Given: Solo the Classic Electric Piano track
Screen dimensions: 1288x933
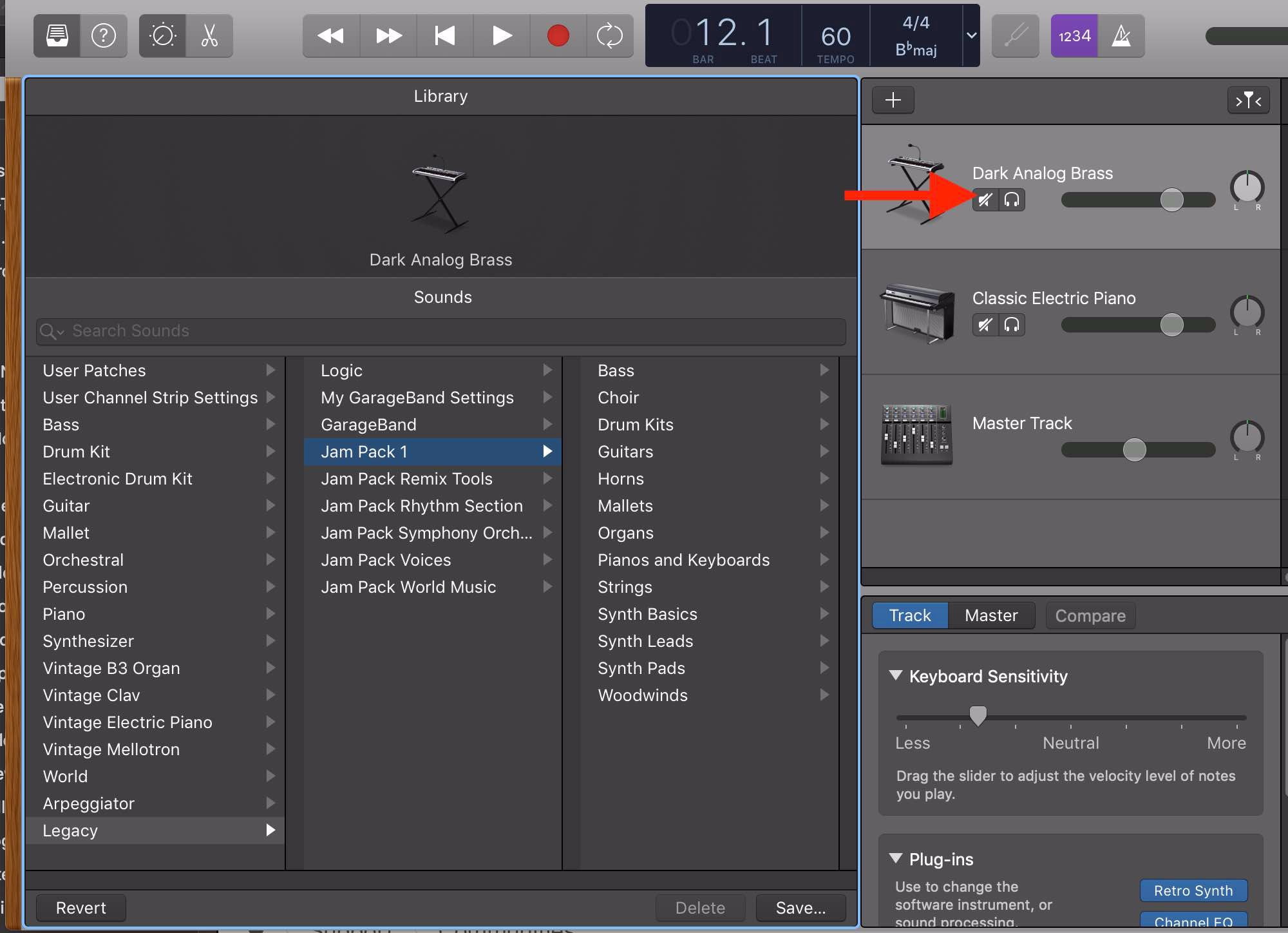Looking at the screenshot, I should tap(1012, 325).
